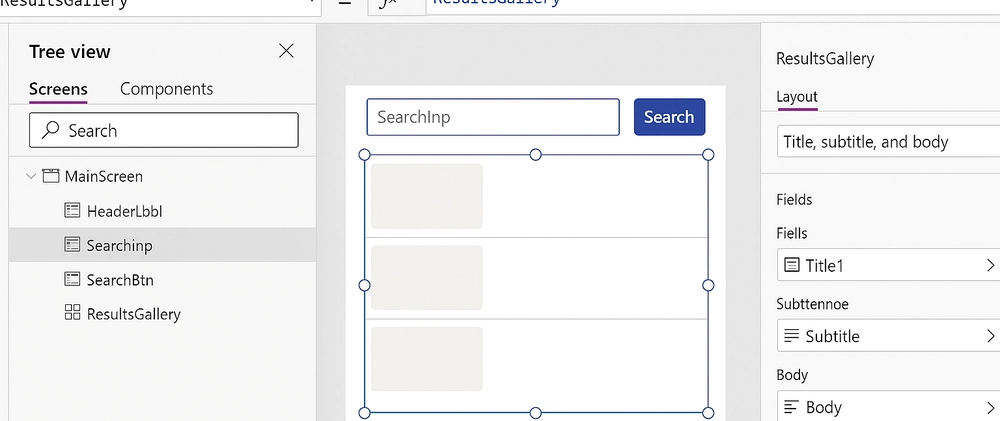Expand the Title1 field chevron

click(990, 265)
